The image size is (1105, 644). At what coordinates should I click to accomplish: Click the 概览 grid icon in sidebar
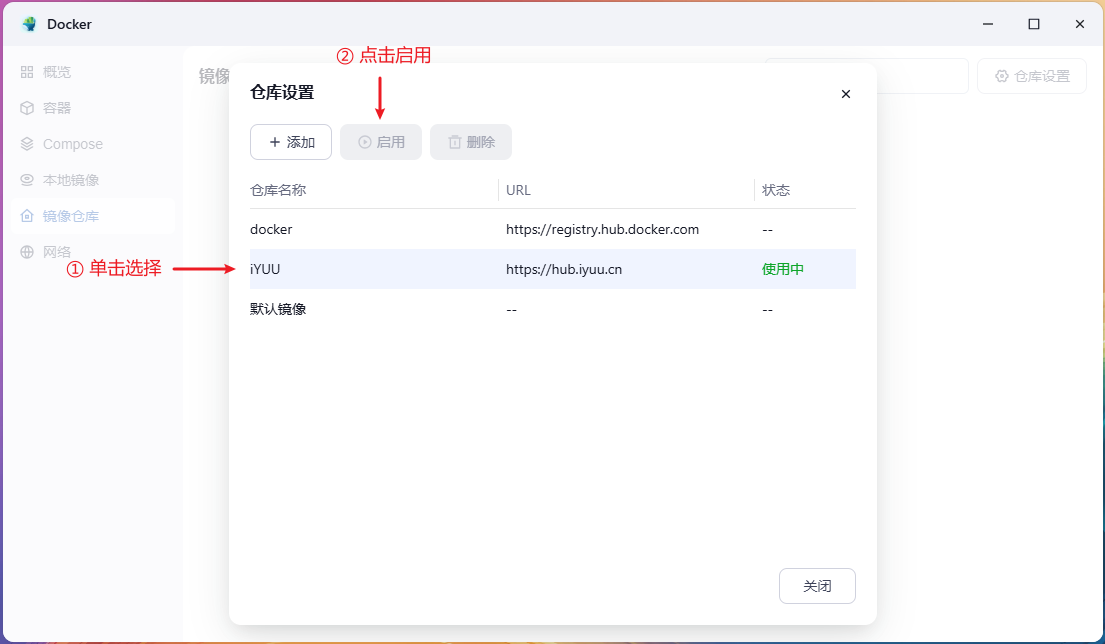[x=27, y=72]
